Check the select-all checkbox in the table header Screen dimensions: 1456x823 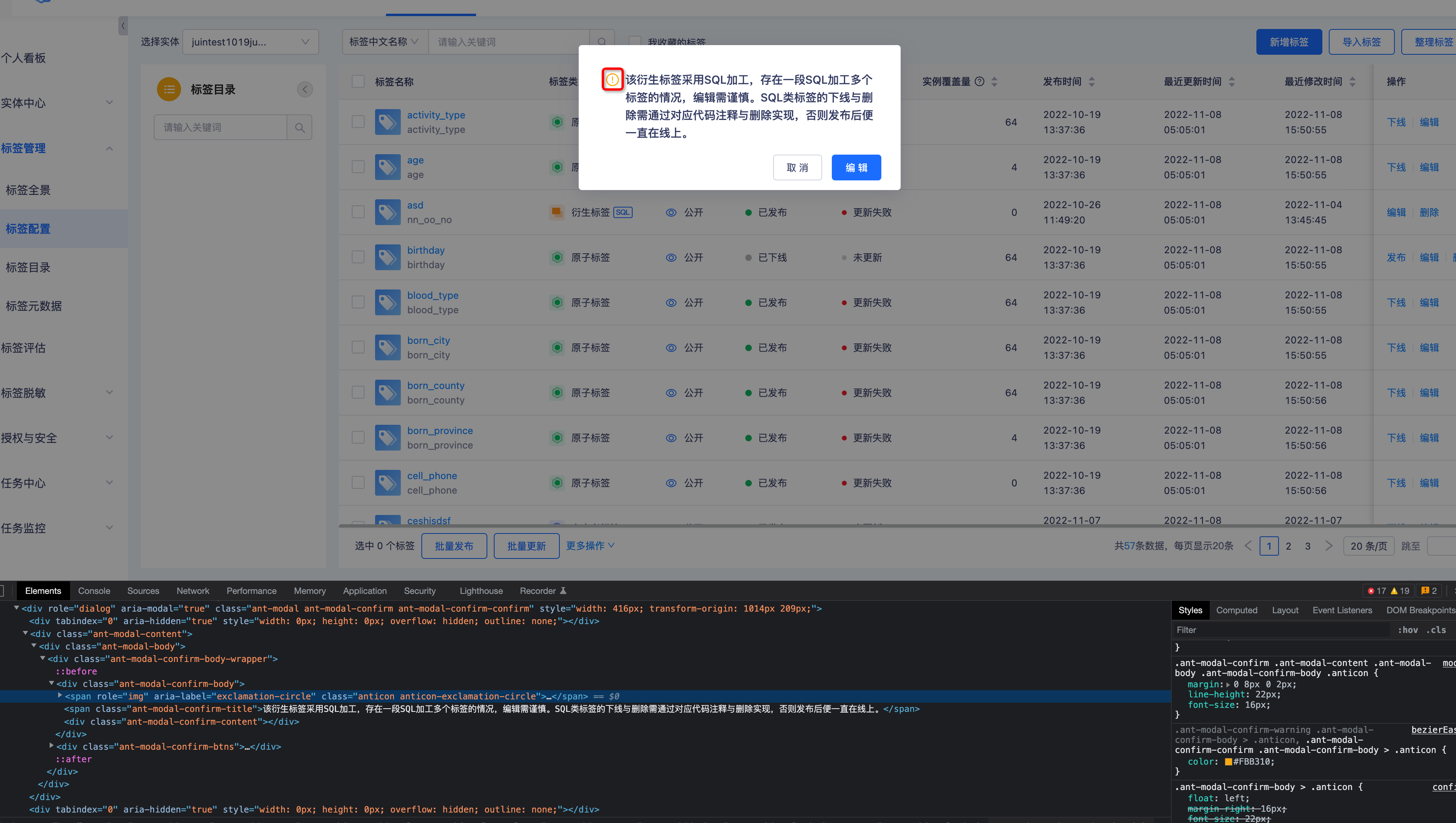(358, 81)
